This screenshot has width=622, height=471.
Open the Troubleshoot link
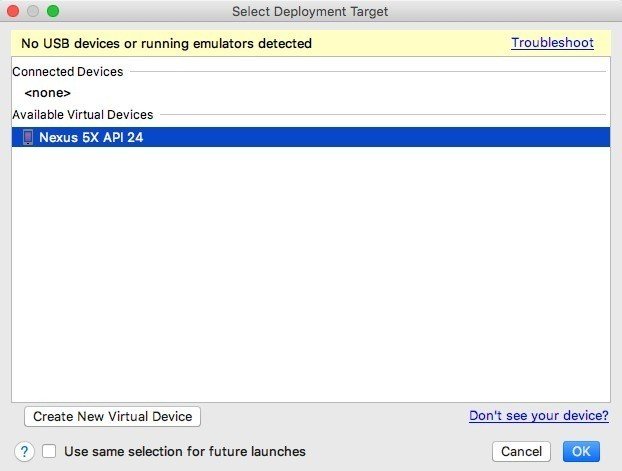tap(552, 43)
